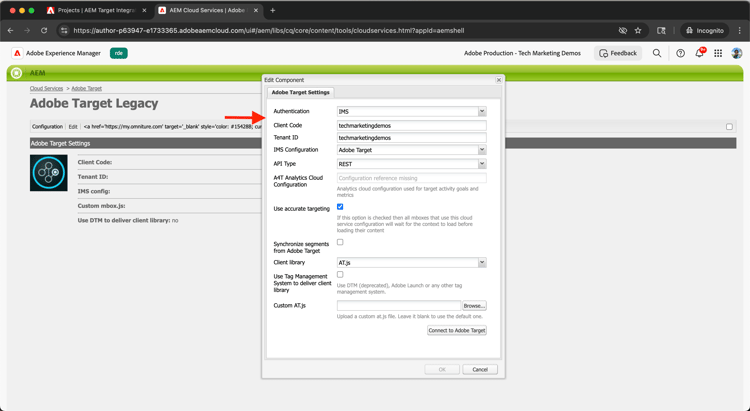Image resolution: width=750 pixels, height=411 pixels.
Task: Click the Cancel button
Action: (x=480, y=369)
